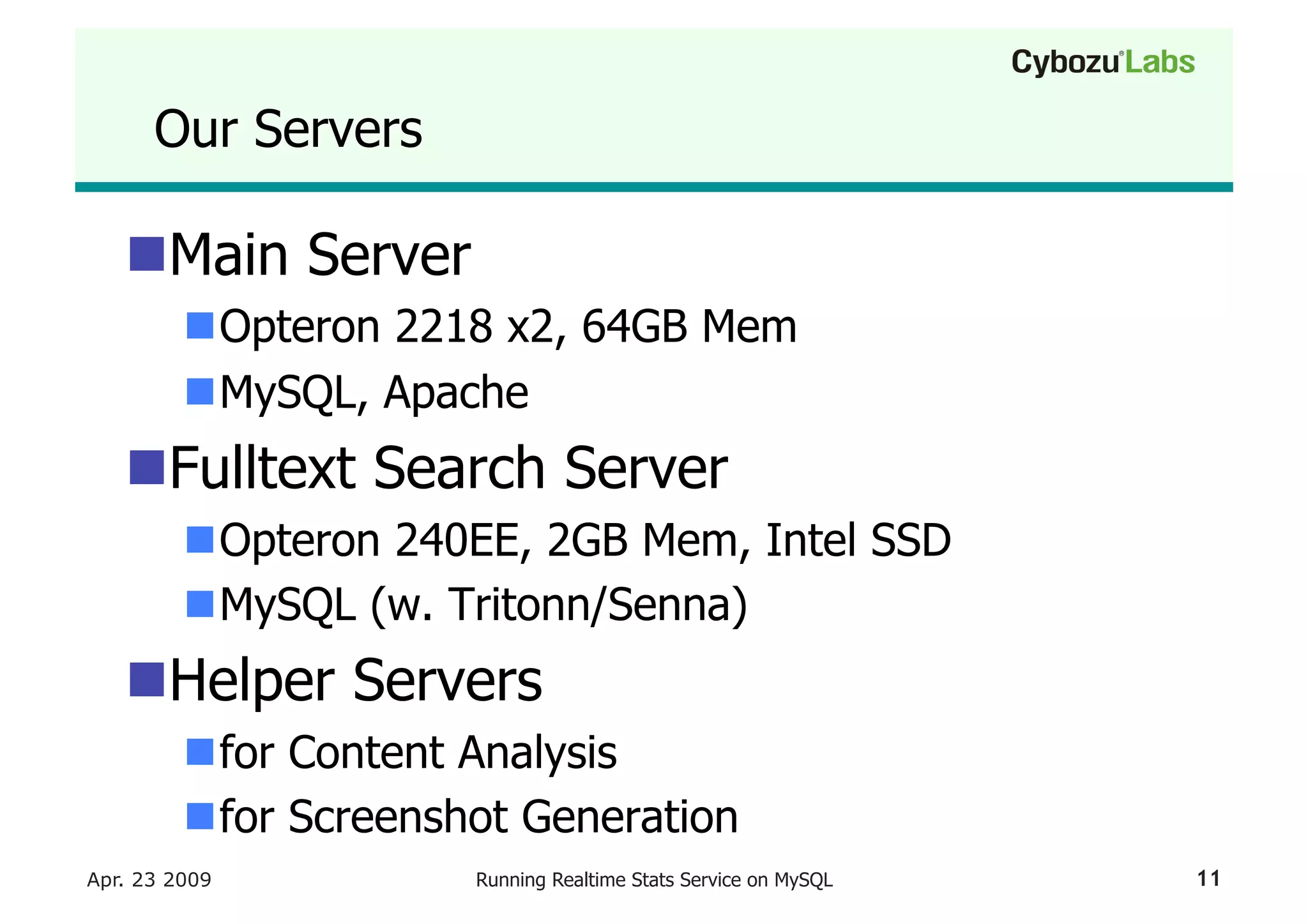Click the 'MySQL, Apache' bullet text

coord(374,393)
